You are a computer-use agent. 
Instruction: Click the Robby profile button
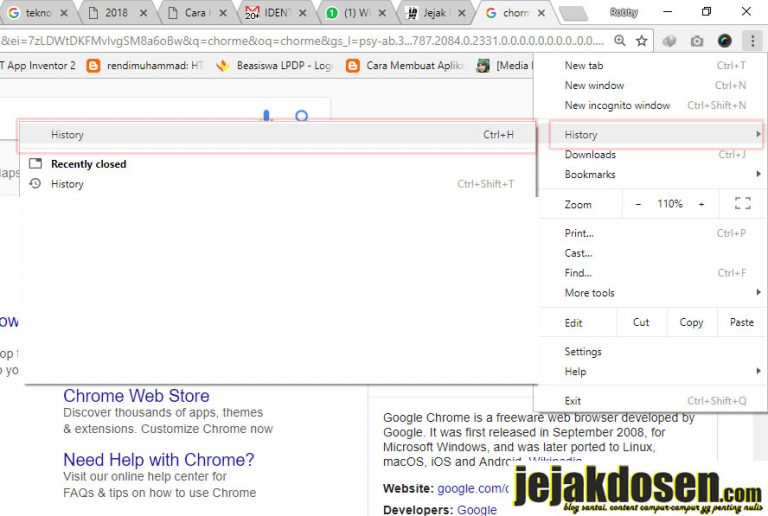624,13
